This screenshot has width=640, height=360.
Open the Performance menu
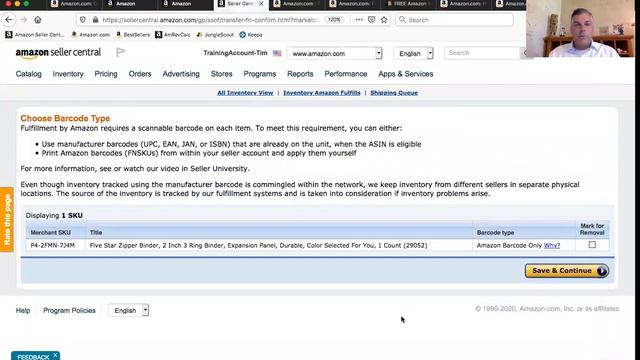(x=346, y=74)
